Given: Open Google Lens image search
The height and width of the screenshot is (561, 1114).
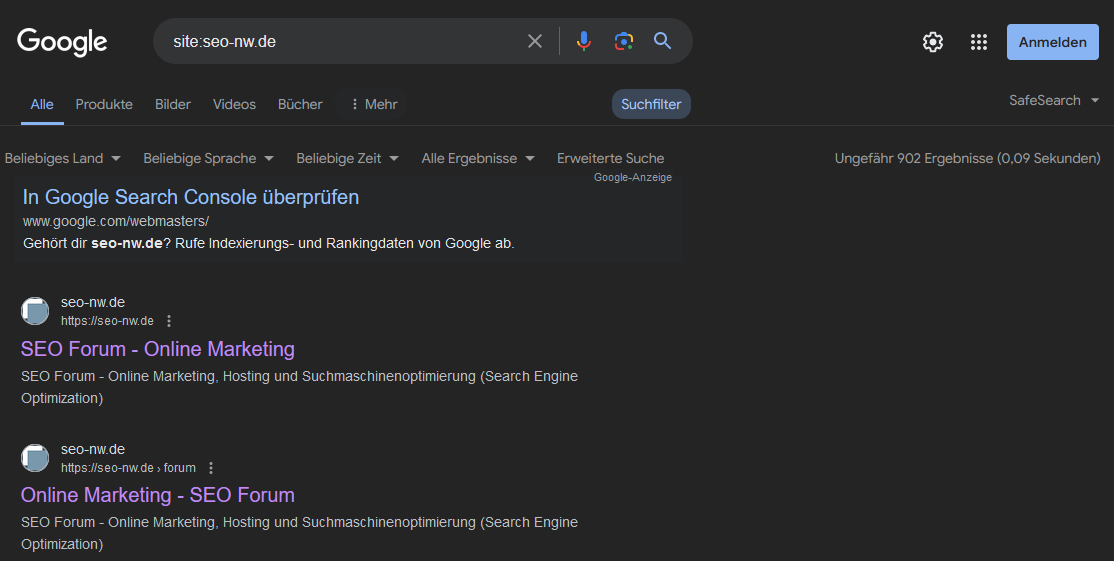Looking at the screenshot, I should tap(624, 41).
